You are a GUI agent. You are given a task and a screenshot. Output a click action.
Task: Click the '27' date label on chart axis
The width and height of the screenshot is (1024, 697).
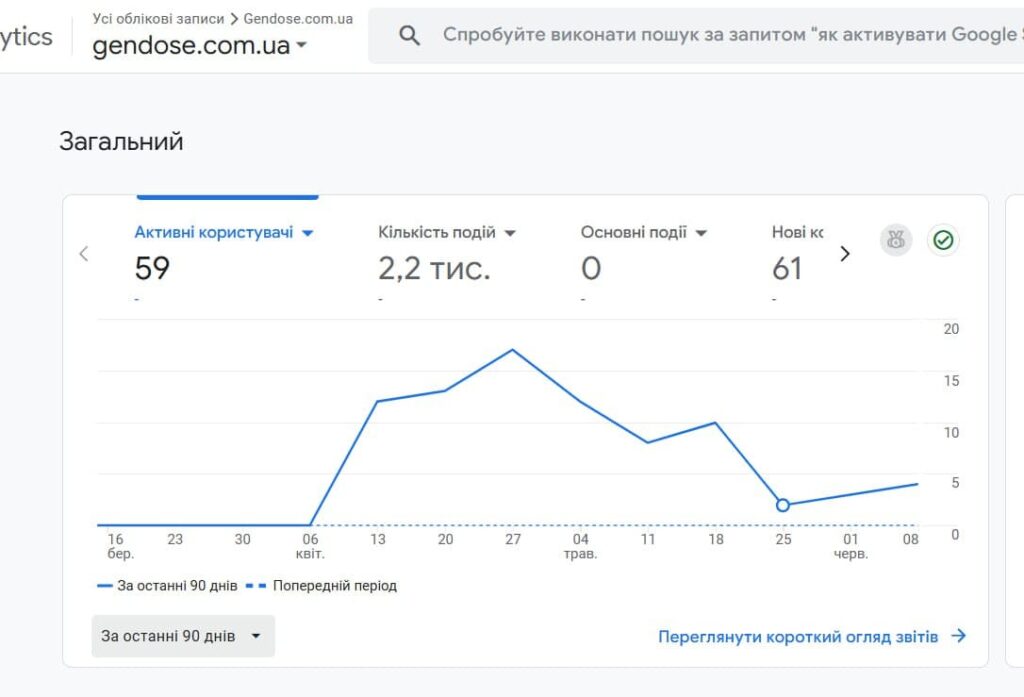pyautogui.click(x=513, y=539)
